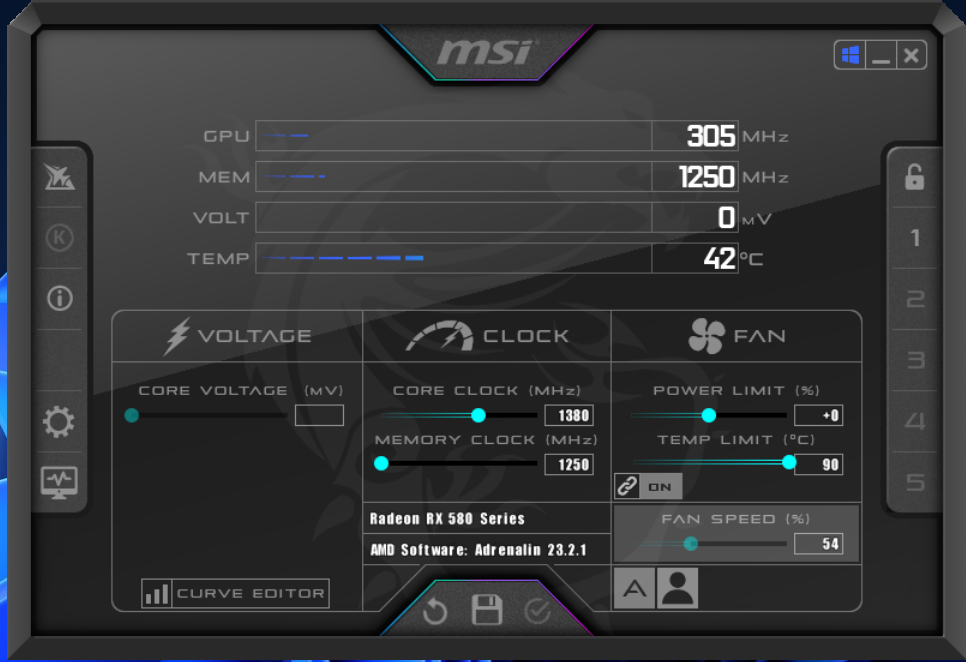Viewport: 966px width, 662px height.
Task: Select profile slot 1
Action: (x=915, y=238)
